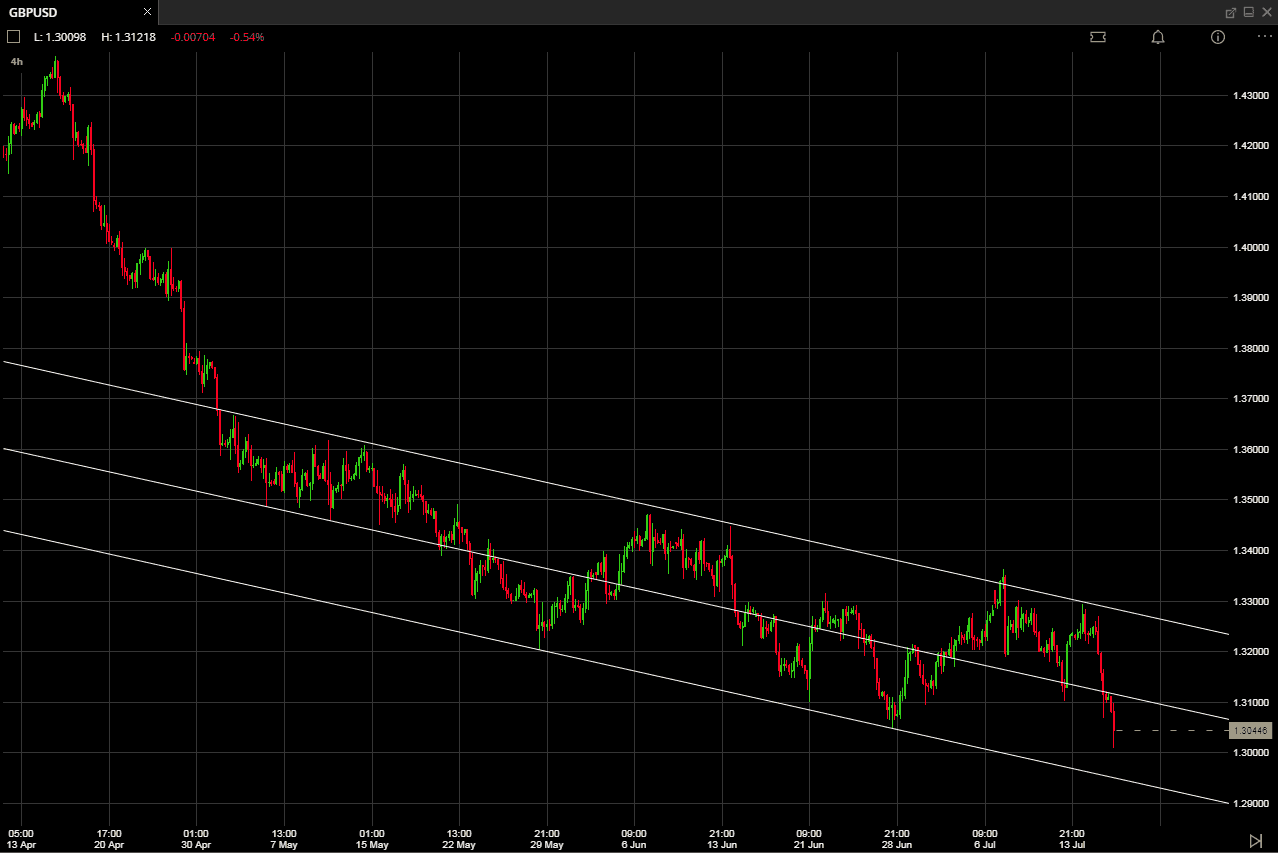The height and width of the screenshot is (853, 1278).
Task: Close the GBPUSD tab
Action: (x=148, y=13)
